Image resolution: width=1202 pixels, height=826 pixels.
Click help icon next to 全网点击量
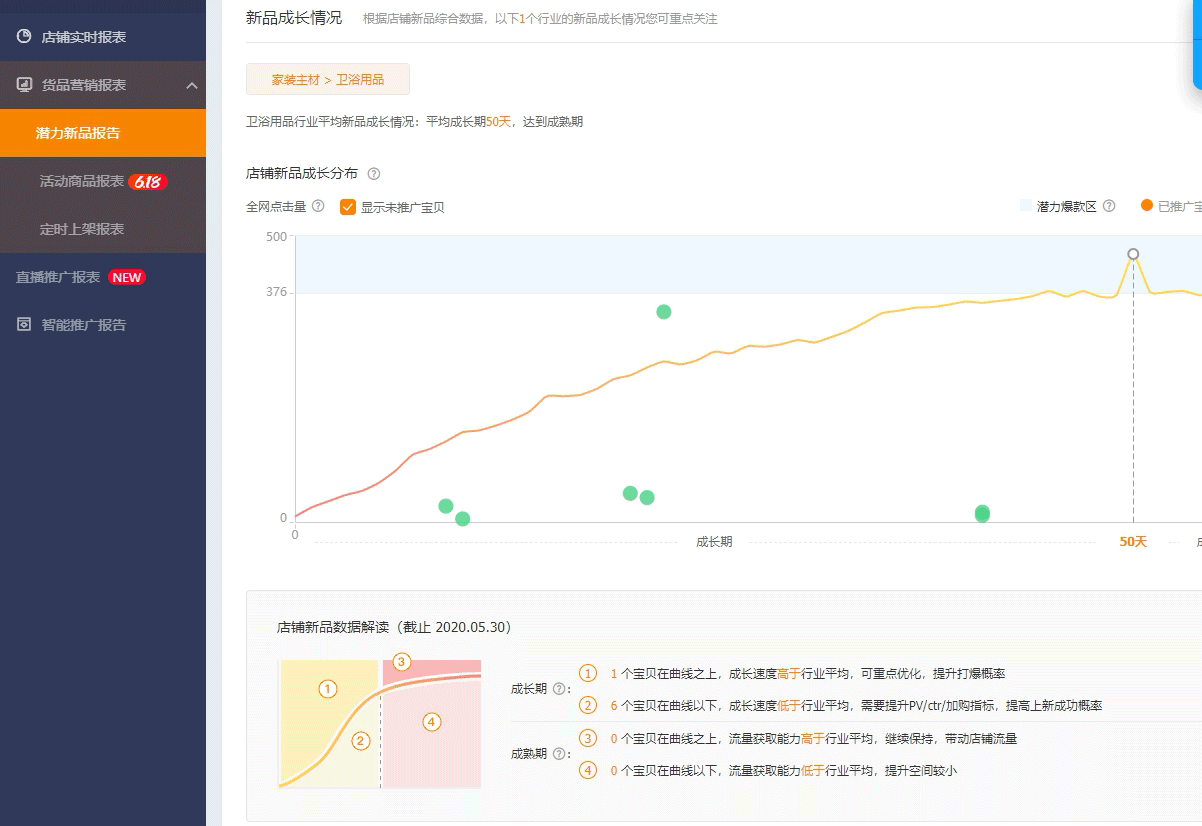pyautogui.click(x=318, y=206)
